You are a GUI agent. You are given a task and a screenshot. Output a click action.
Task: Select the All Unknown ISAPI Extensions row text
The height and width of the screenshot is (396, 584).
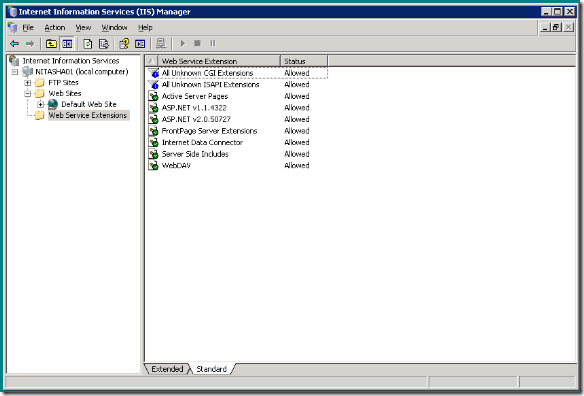pyautogui.click(x=210, y=85)
